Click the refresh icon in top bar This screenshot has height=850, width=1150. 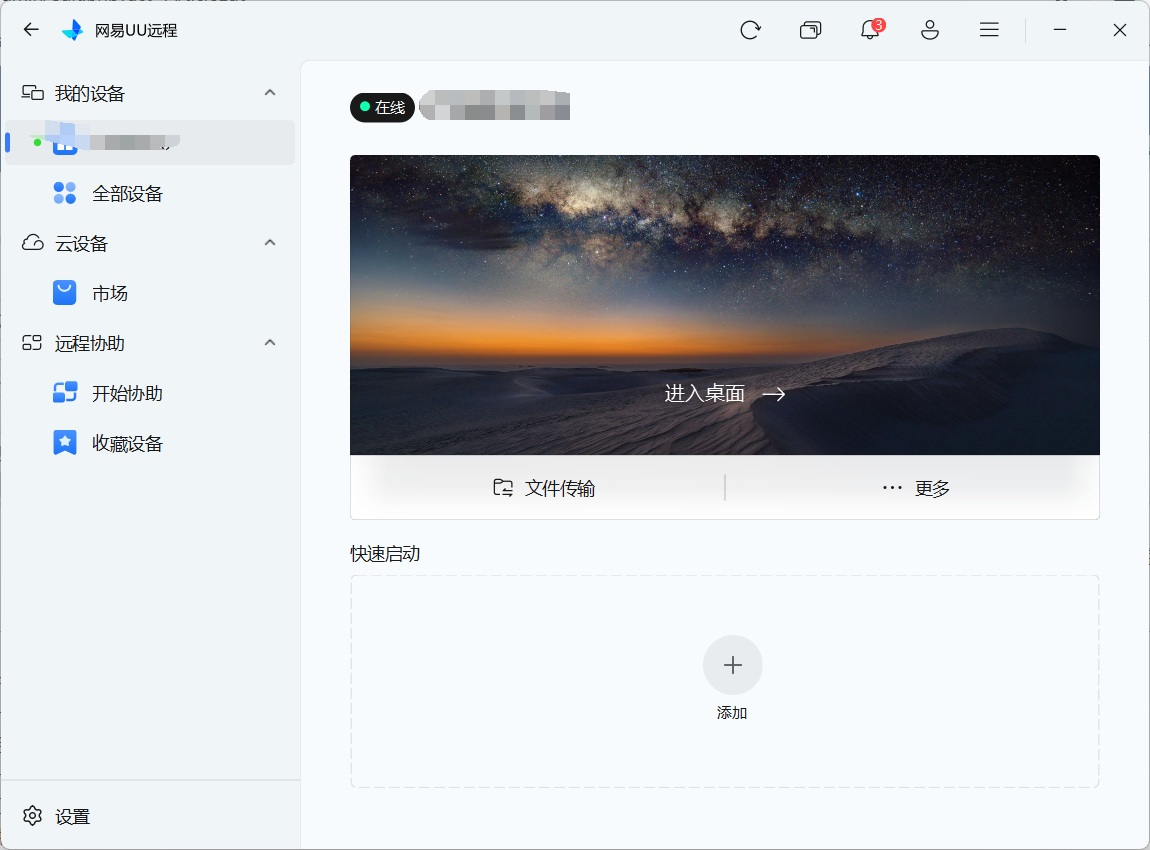coord(750,30)
